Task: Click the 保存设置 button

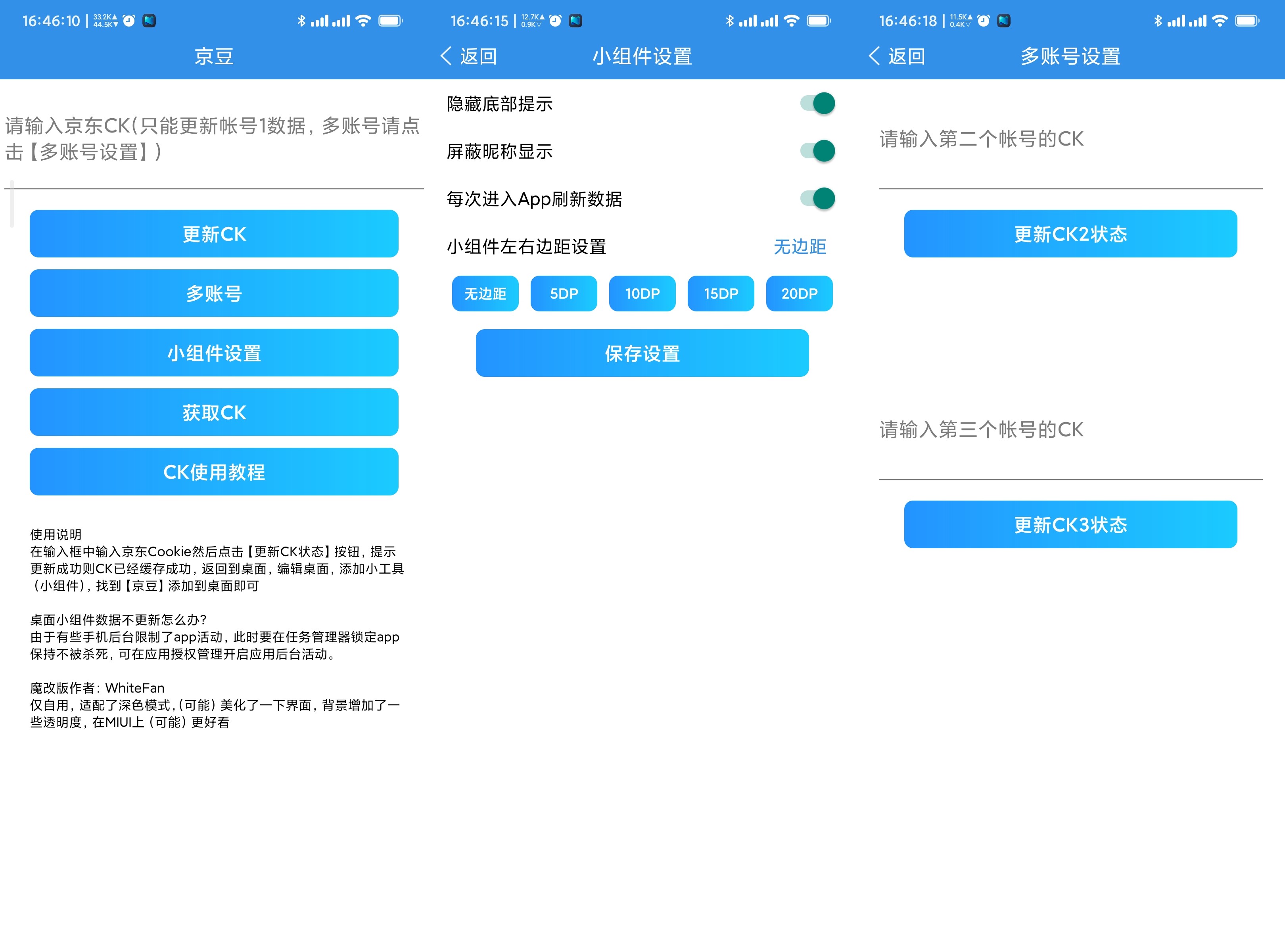Action: (642, 353)
